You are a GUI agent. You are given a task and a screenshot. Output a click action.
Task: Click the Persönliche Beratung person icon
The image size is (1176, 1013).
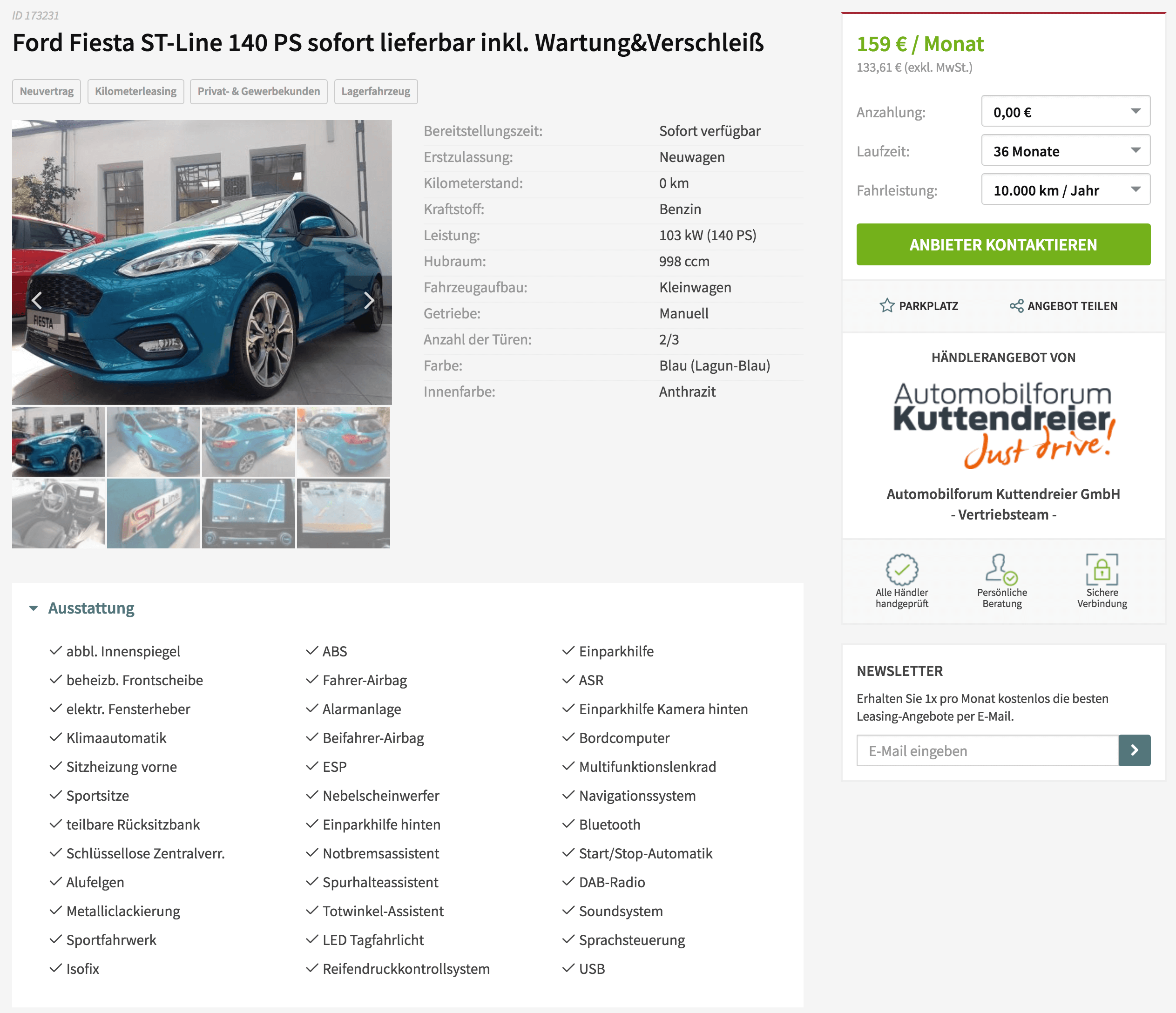1002,569
